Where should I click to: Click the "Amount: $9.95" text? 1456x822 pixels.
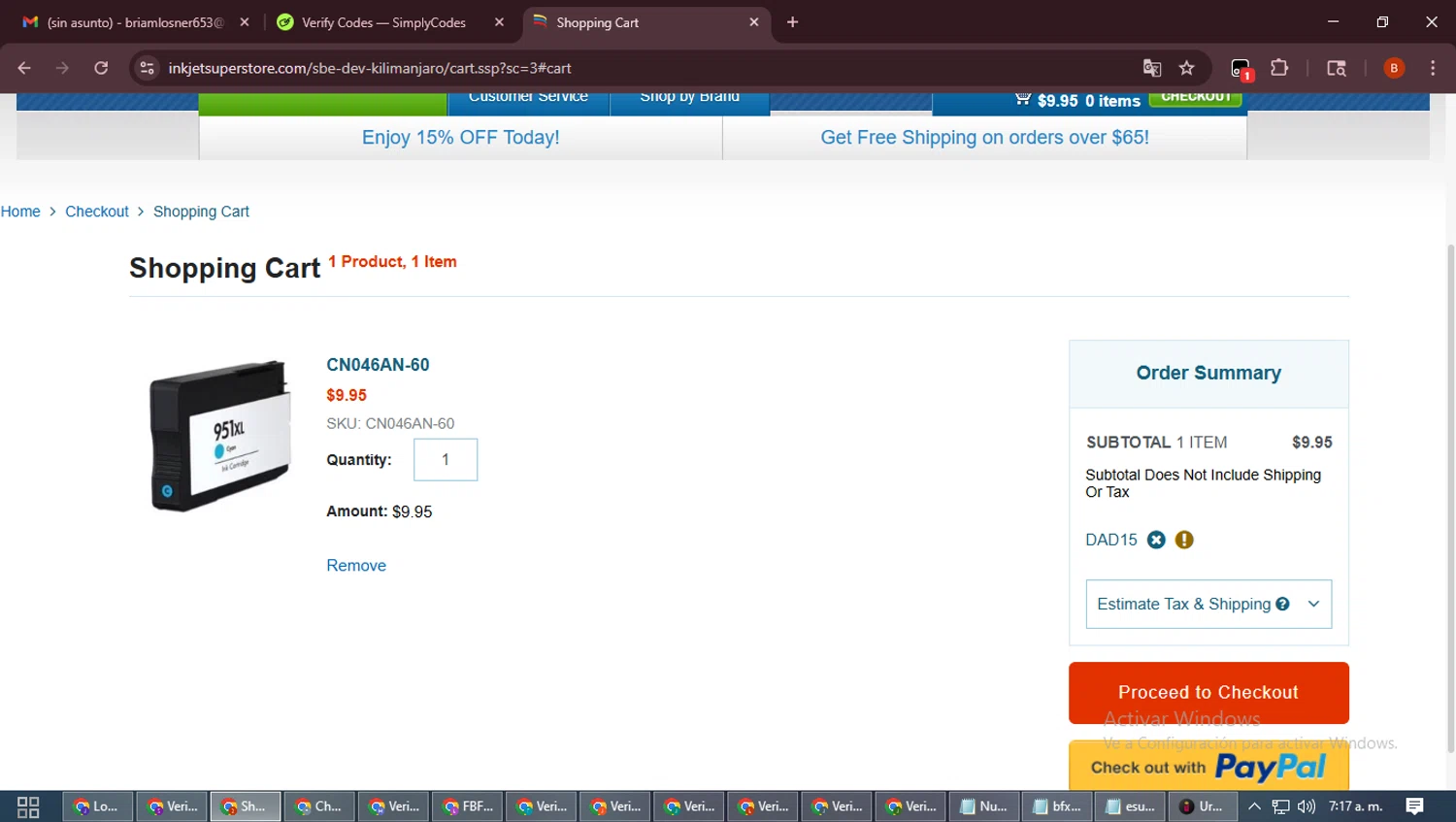pos(380,511)
